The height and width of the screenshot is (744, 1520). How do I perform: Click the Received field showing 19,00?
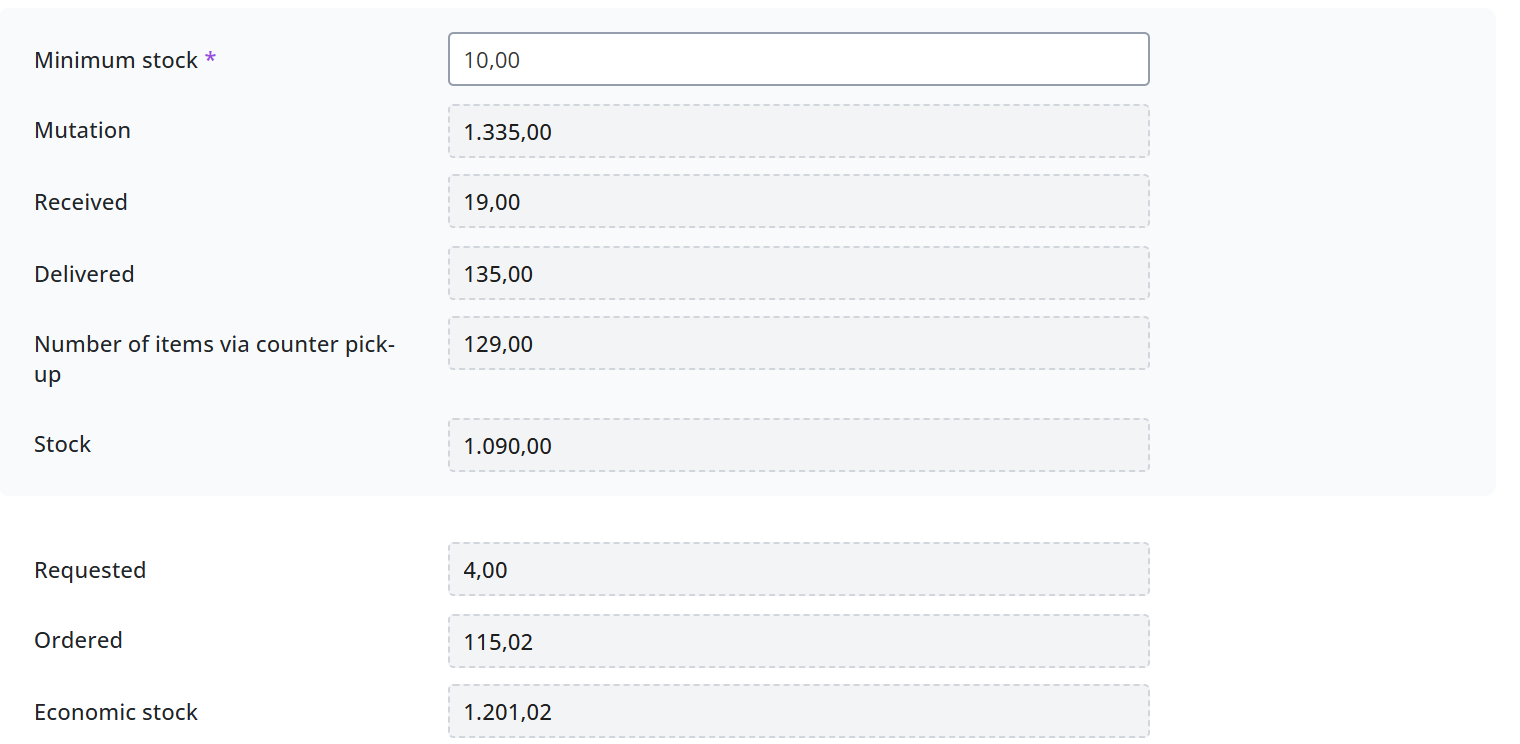(x=798, y=201)
